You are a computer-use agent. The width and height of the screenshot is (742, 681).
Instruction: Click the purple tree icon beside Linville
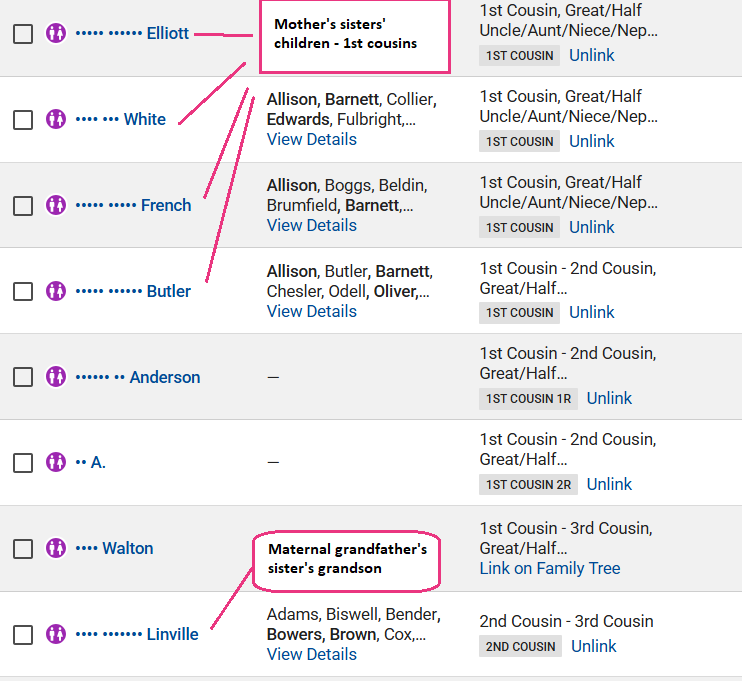pos(56,634)
